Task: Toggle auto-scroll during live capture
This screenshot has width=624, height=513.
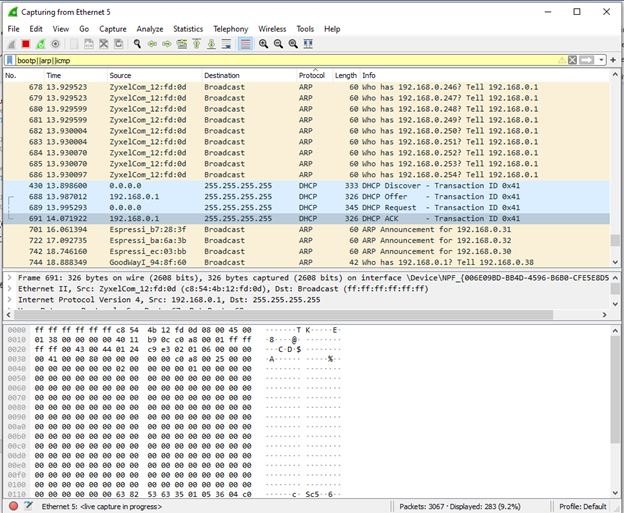Action: (x=226, y=44)
